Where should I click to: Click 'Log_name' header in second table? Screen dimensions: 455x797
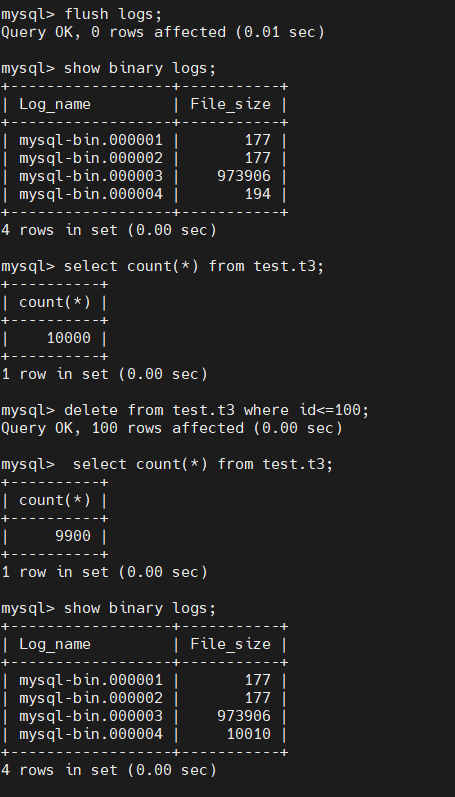55,644
